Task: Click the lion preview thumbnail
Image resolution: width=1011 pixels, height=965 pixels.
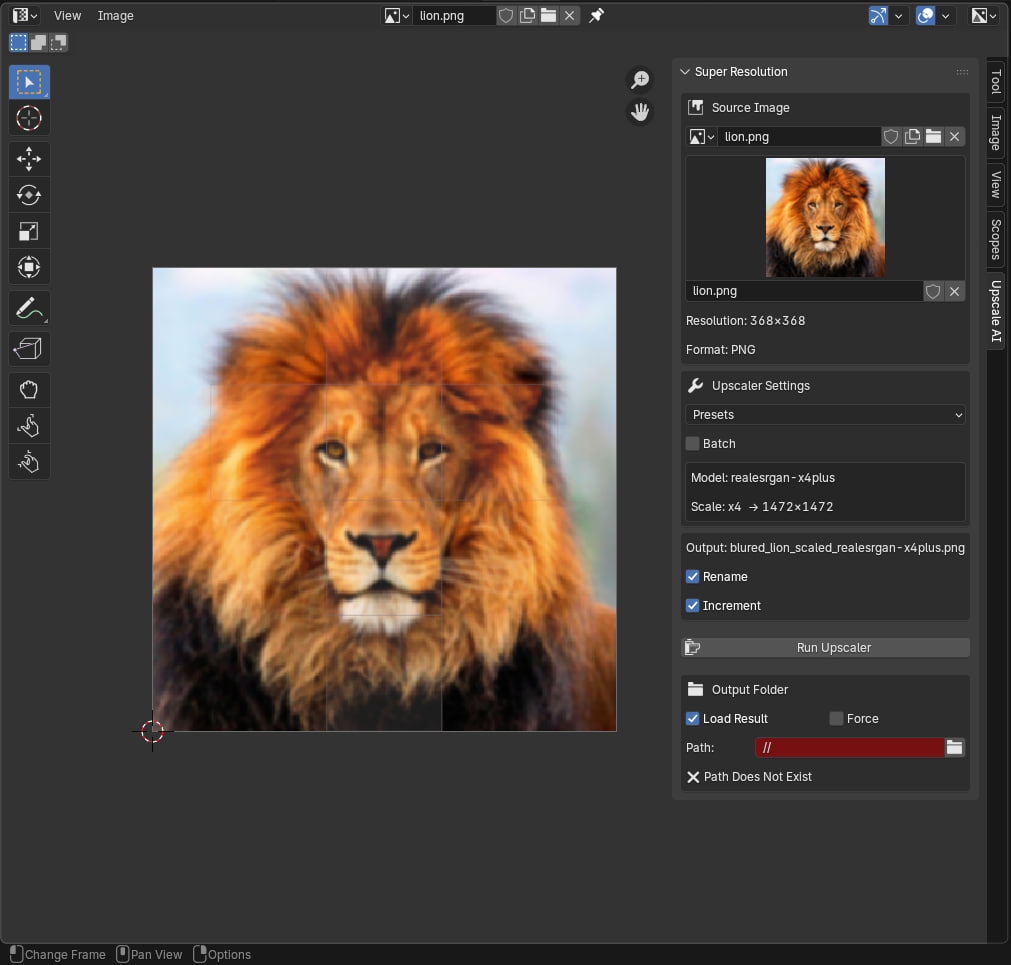Action: (x=825, y=218)
